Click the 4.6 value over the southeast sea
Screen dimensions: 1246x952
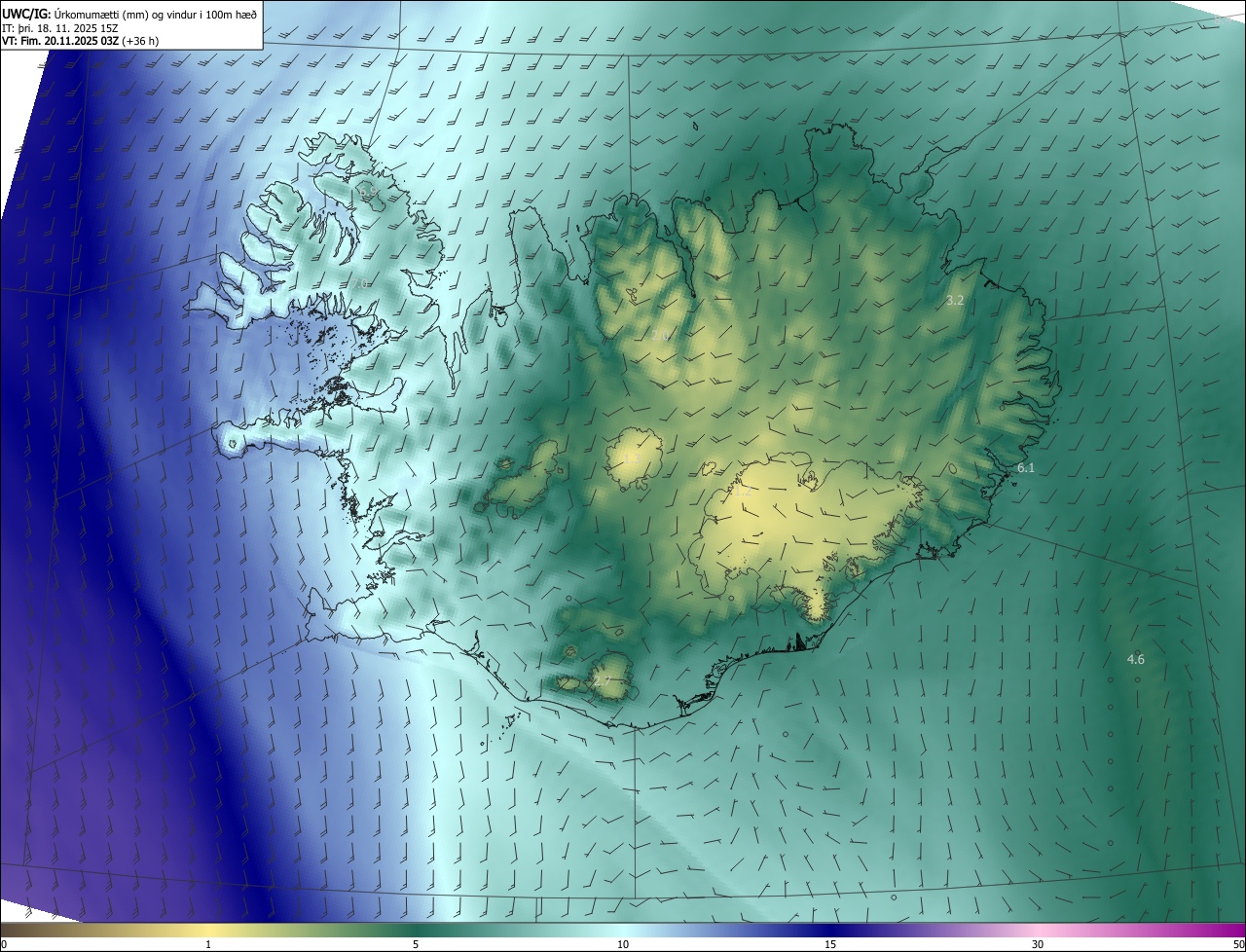1136,660
